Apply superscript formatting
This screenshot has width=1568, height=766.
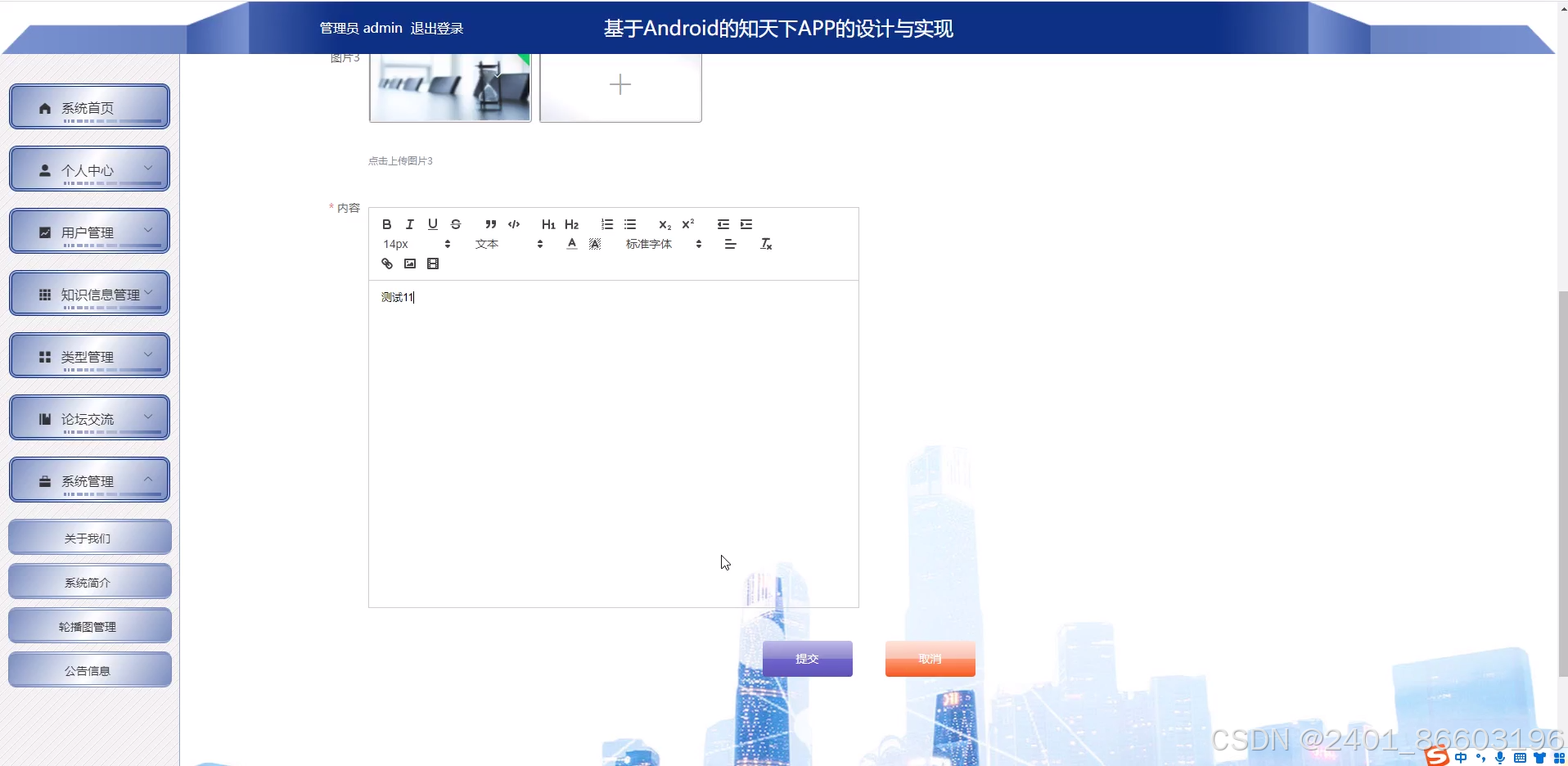(x=688, y=224)
